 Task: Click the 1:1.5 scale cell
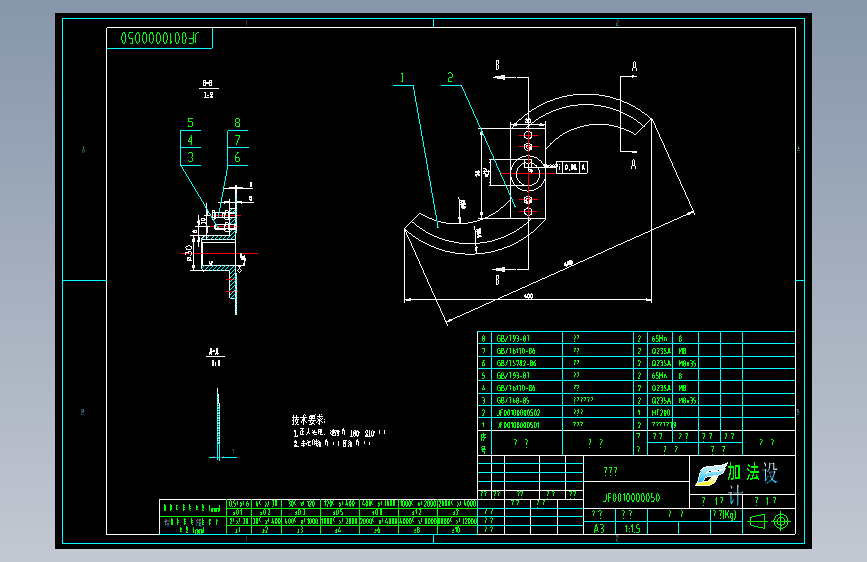[x=632, y=529]
